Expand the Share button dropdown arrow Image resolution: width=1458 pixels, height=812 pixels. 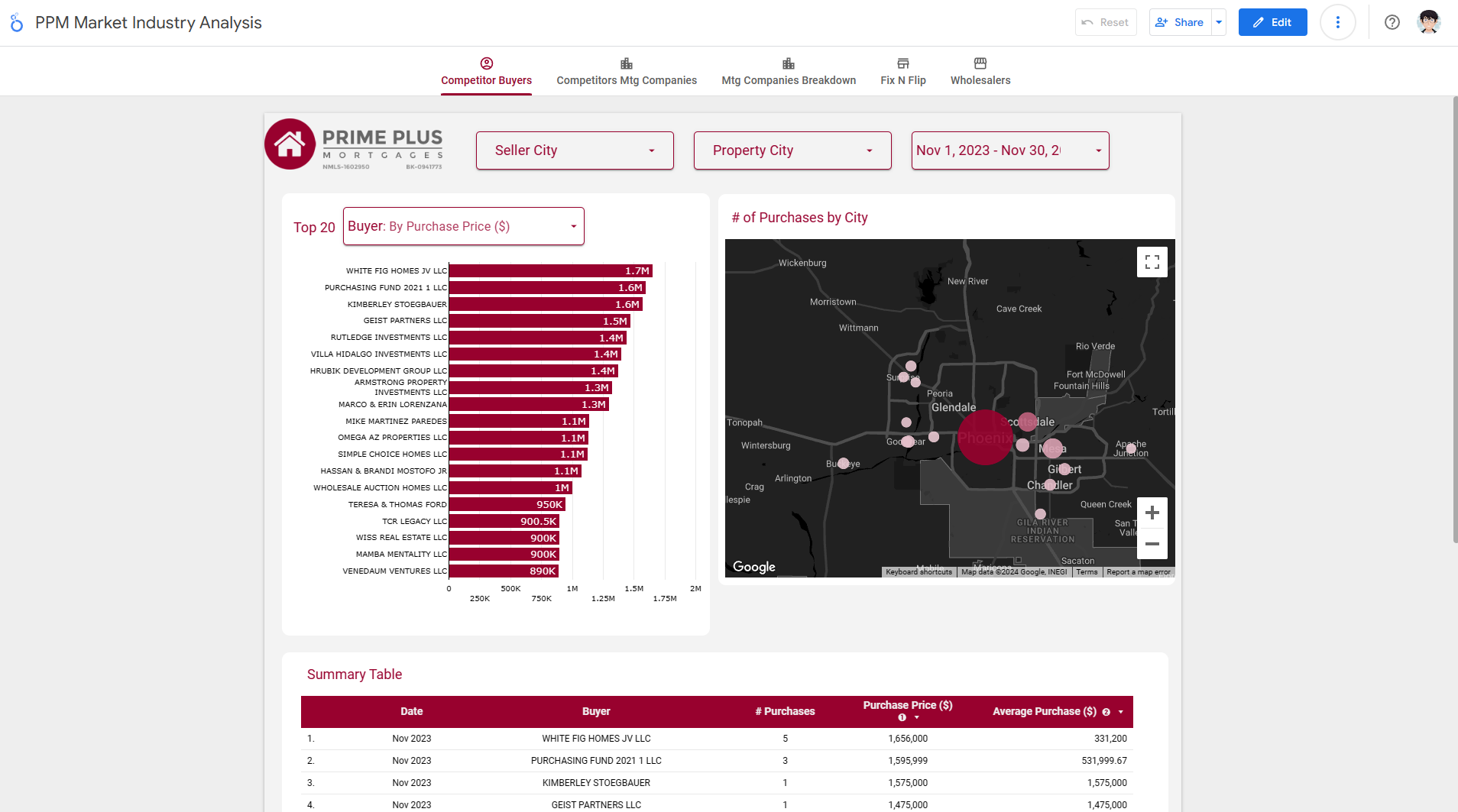point(1219,22)
